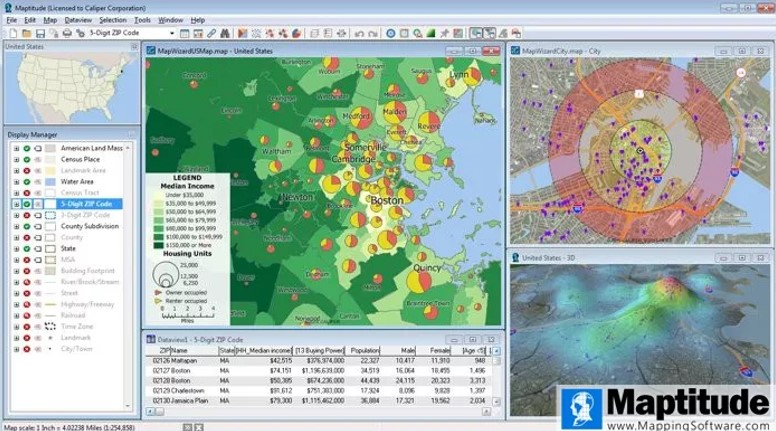The image size is (776, 431).
Task: Click the American Land Mass gray color swatch
Action: coord(50,148)
